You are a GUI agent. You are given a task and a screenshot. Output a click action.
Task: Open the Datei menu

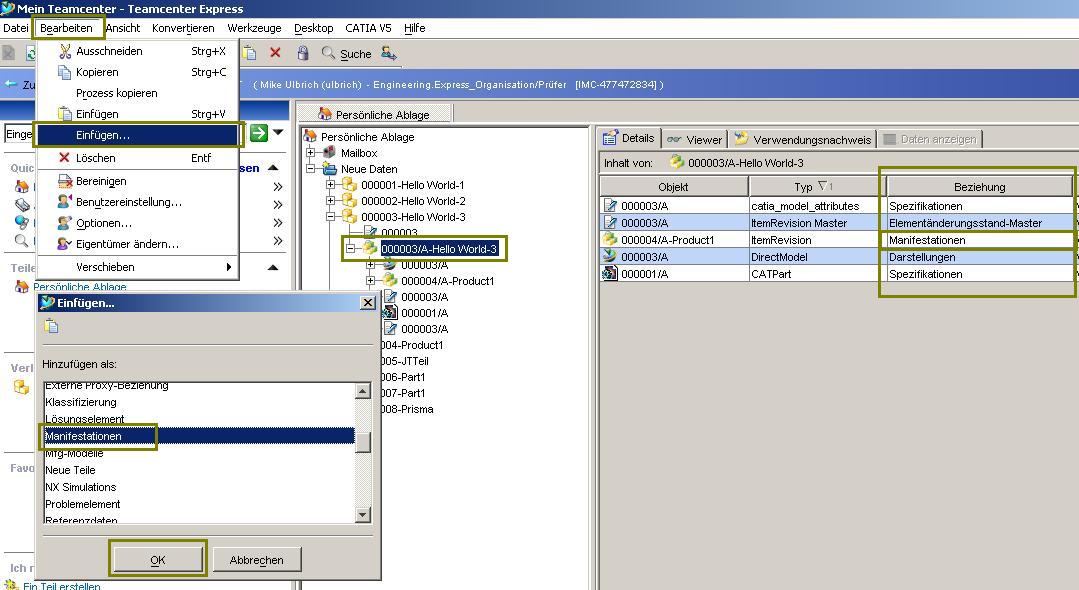[16, 28]
